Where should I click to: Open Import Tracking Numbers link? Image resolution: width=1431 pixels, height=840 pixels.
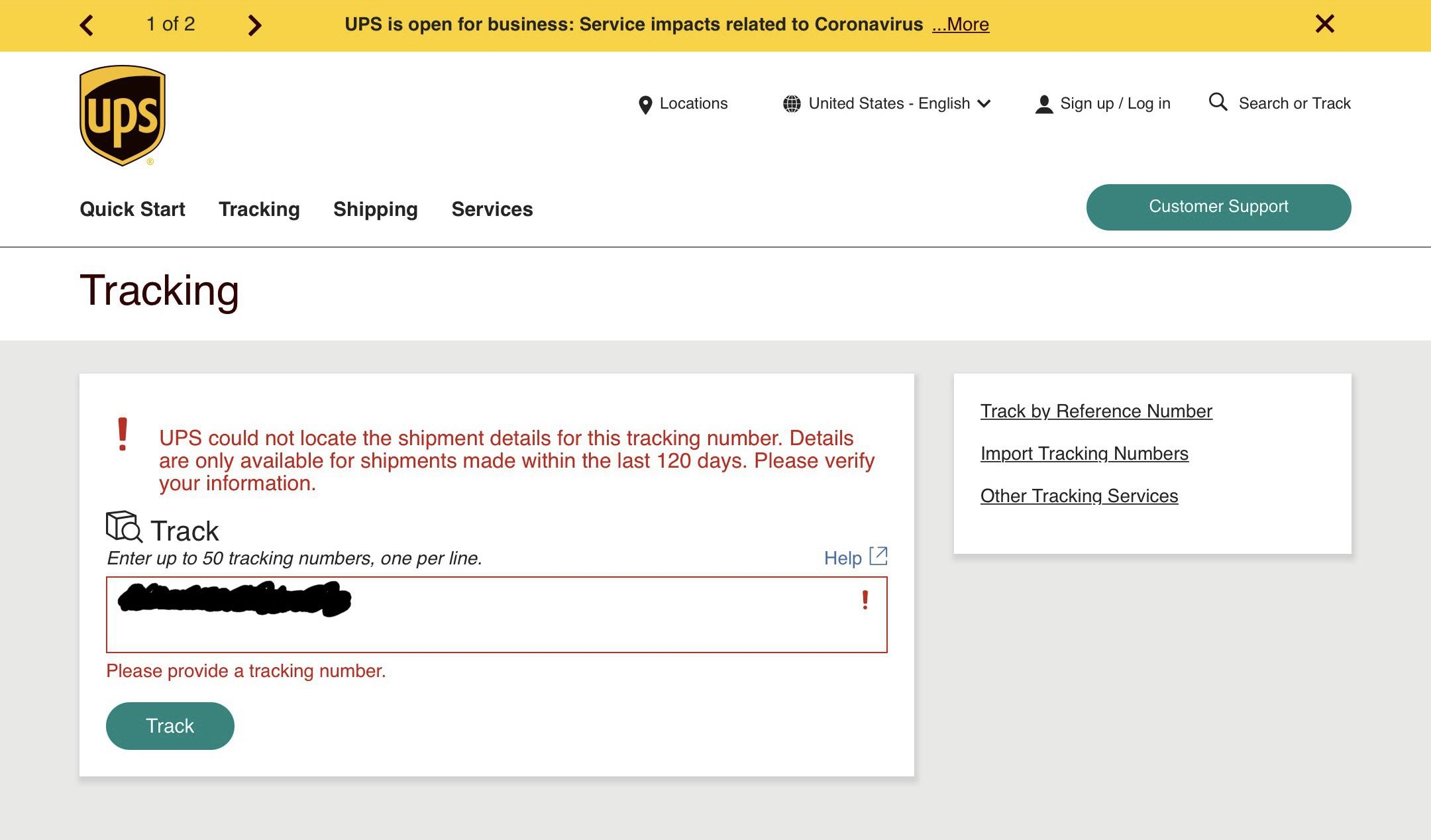point(1084,454)
